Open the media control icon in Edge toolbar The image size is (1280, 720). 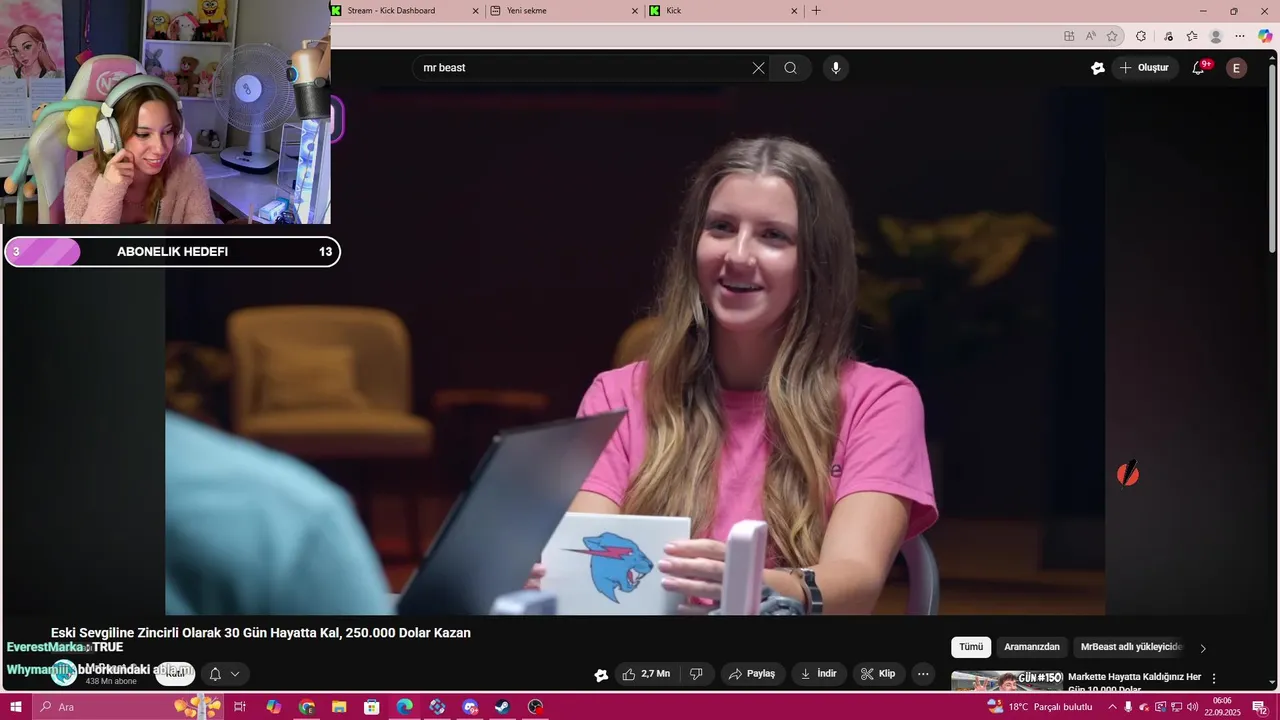pos(1168,36)
